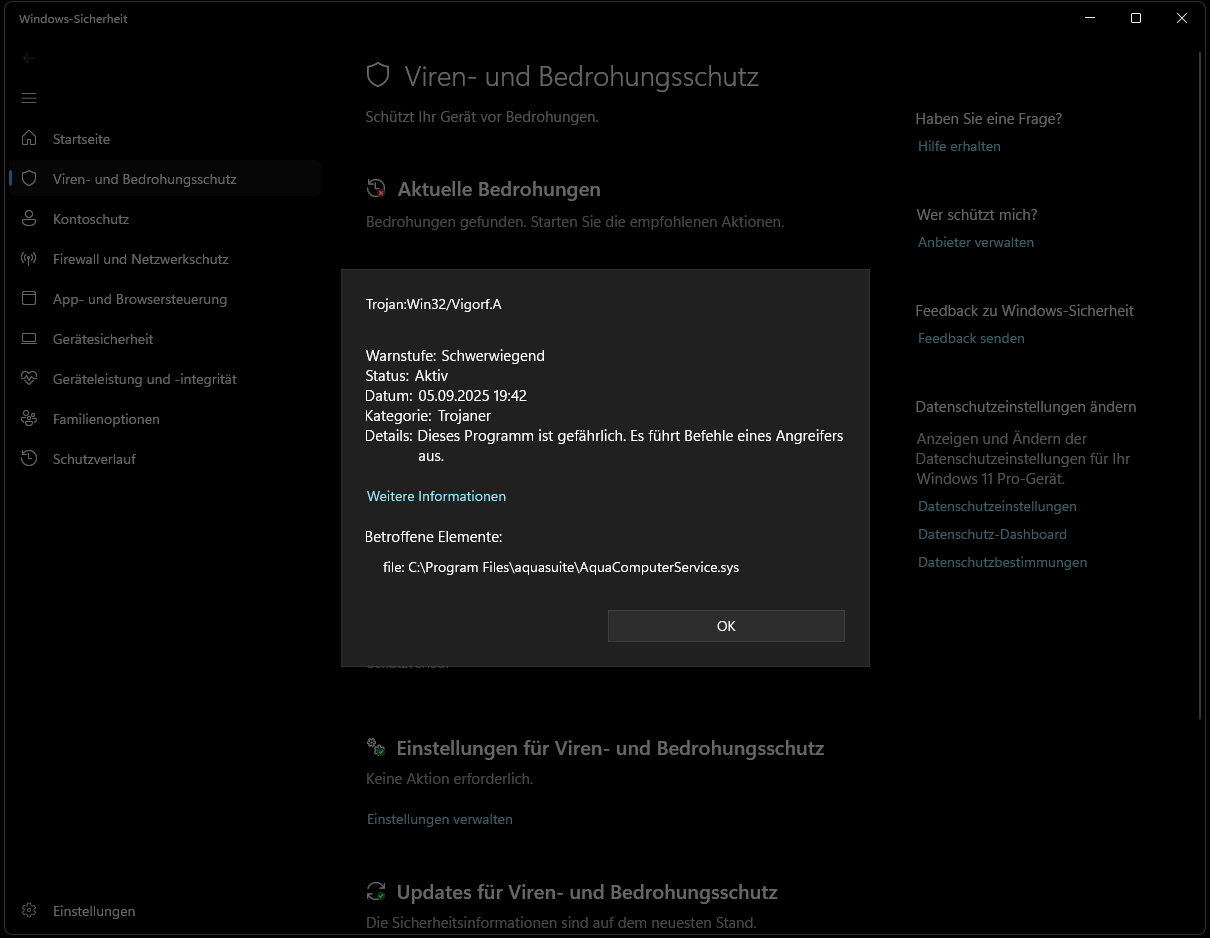The image size is (1210, 938).
Task: Click the Status: Aktiv line
Action: coord(407,375)
